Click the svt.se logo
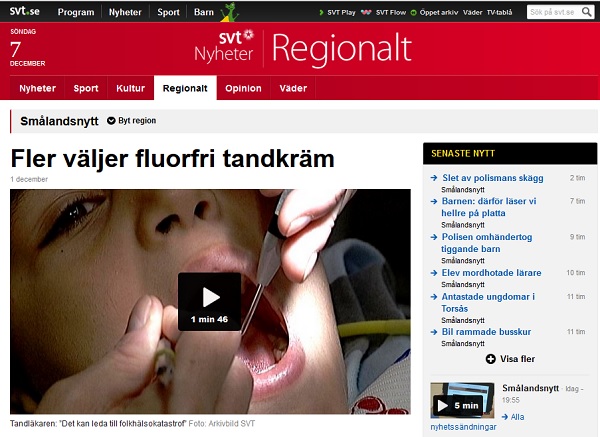The height and width of the screenshot is (437, 600). pyautogui.click(x=24, y=11)
